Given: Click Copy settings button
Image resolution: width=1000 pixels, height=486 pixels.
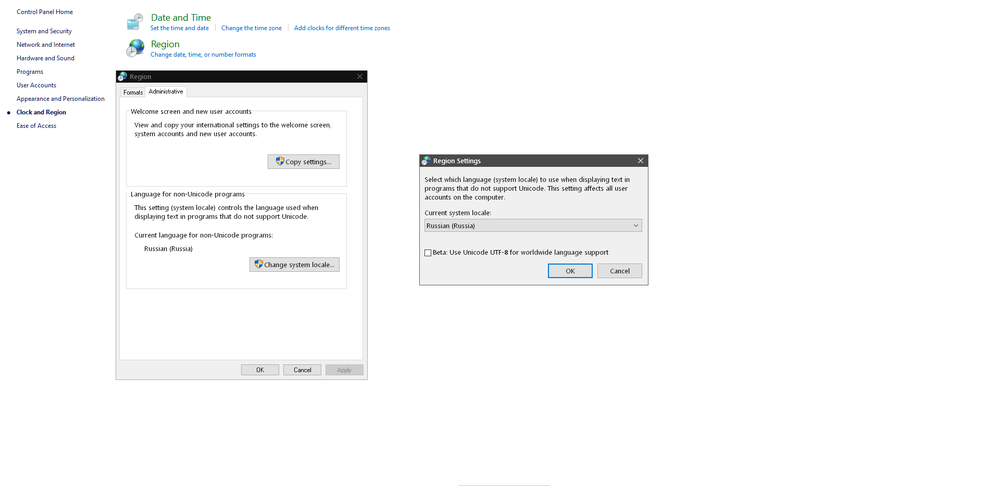Looking at the screenshot, I should point(304,161).
